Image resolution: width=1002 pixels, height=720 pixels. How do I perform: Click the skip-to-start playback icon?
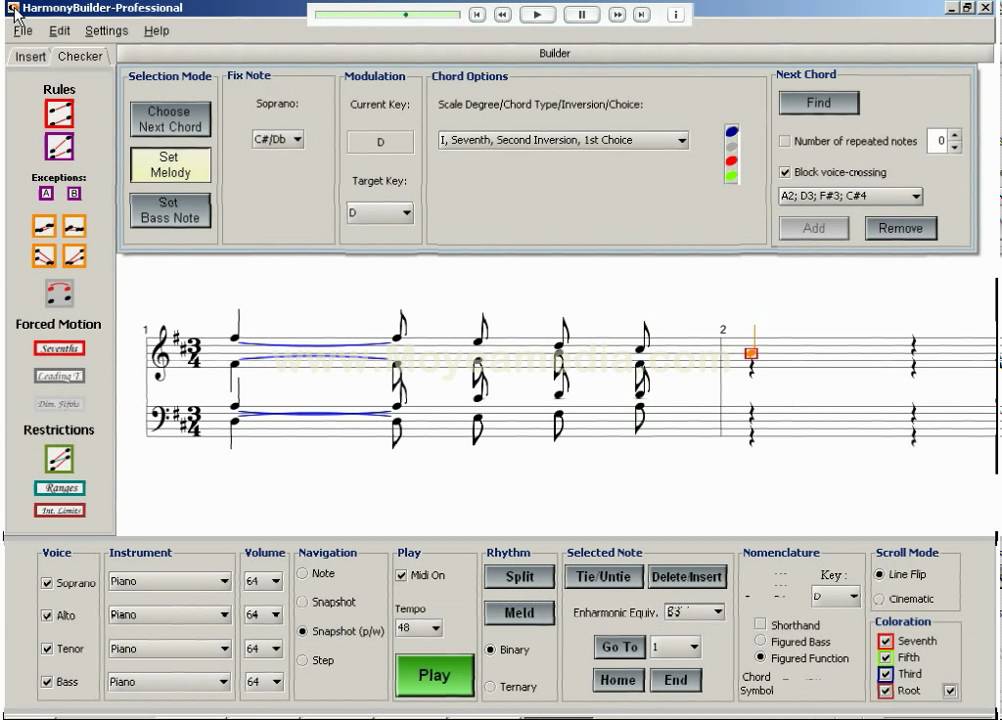pos(477,15)
